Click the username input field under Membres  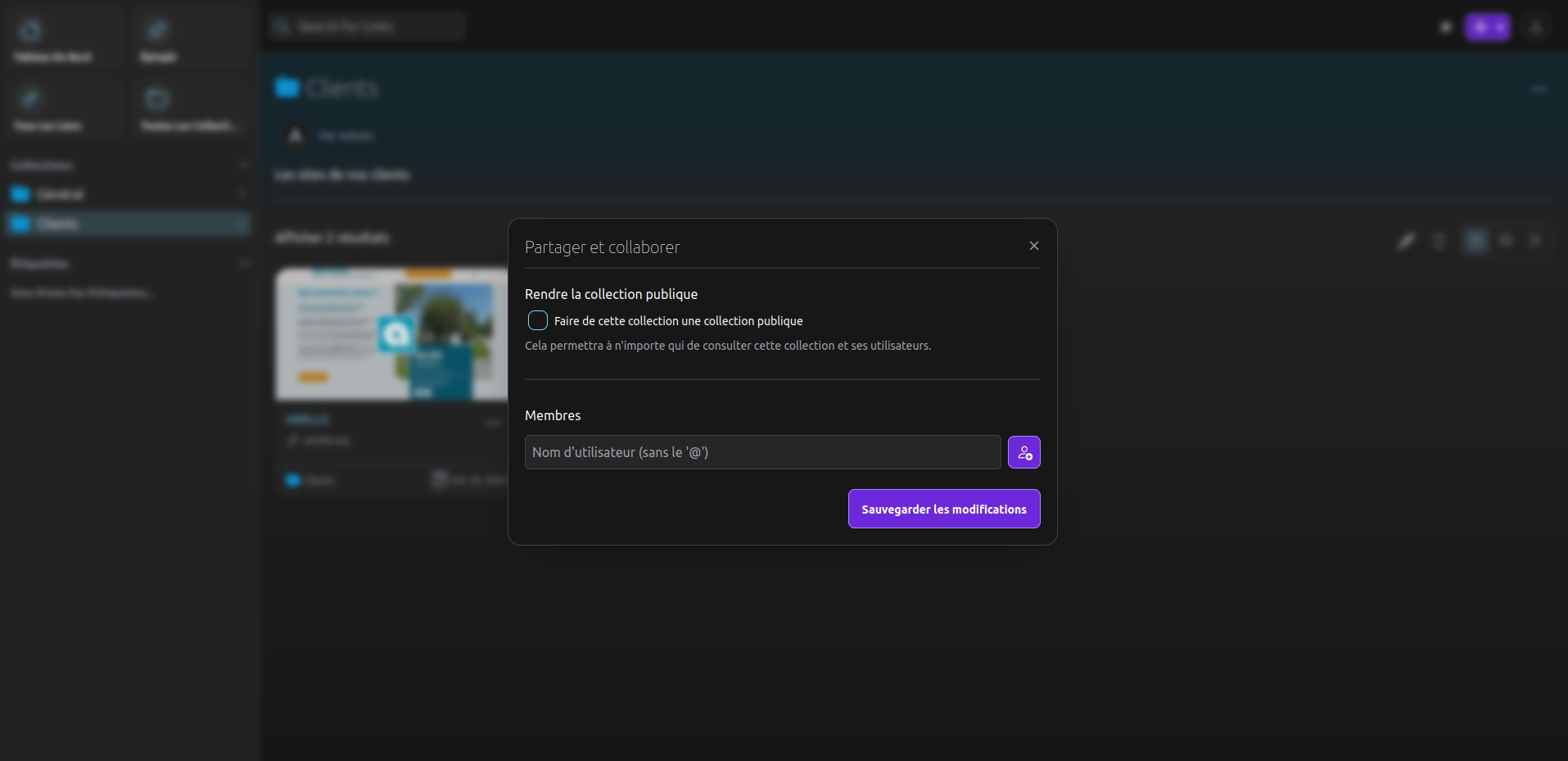(x=762, y=452)
